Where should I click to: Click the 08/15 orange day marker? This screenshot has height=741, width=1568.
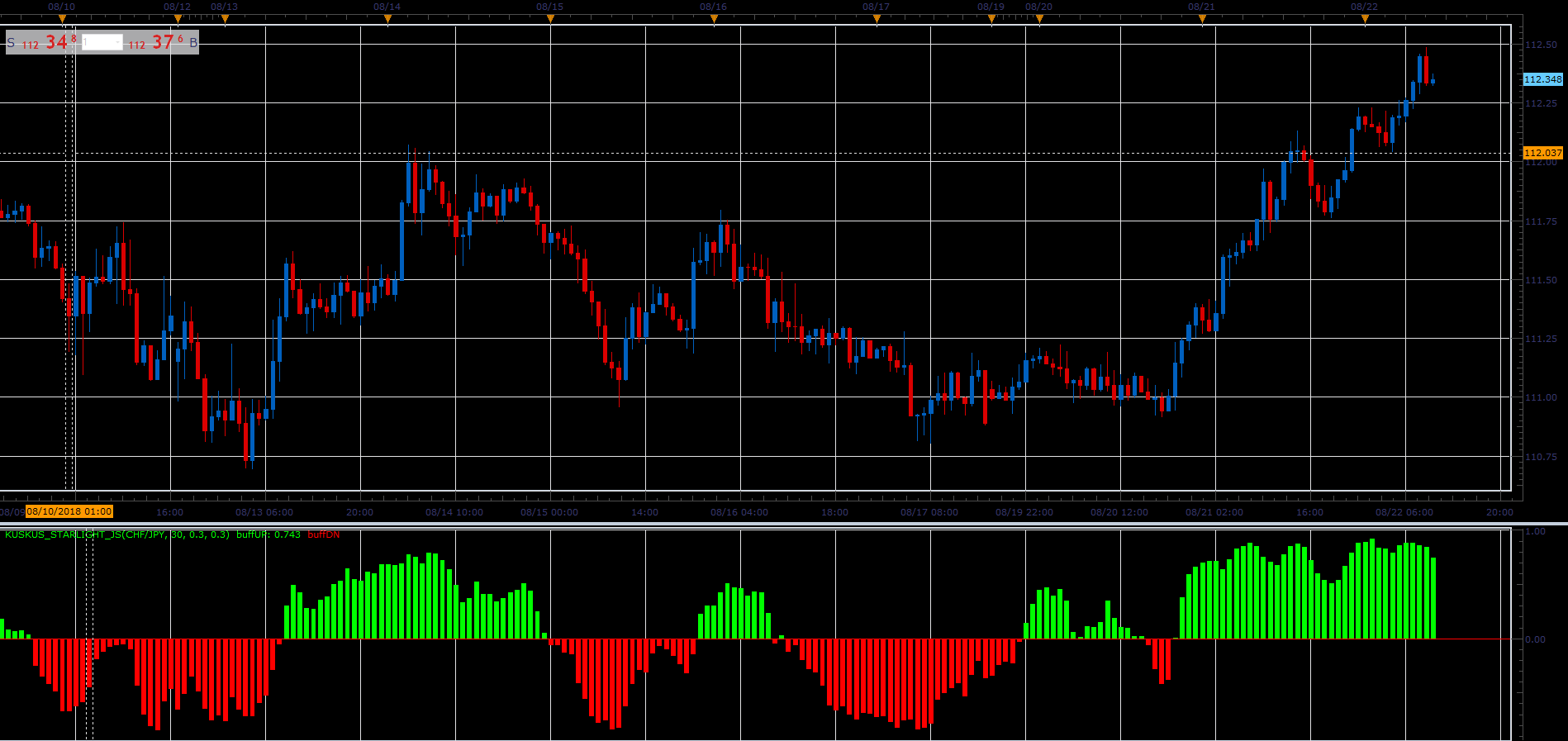pyautogui.click(x=550, y=19)
